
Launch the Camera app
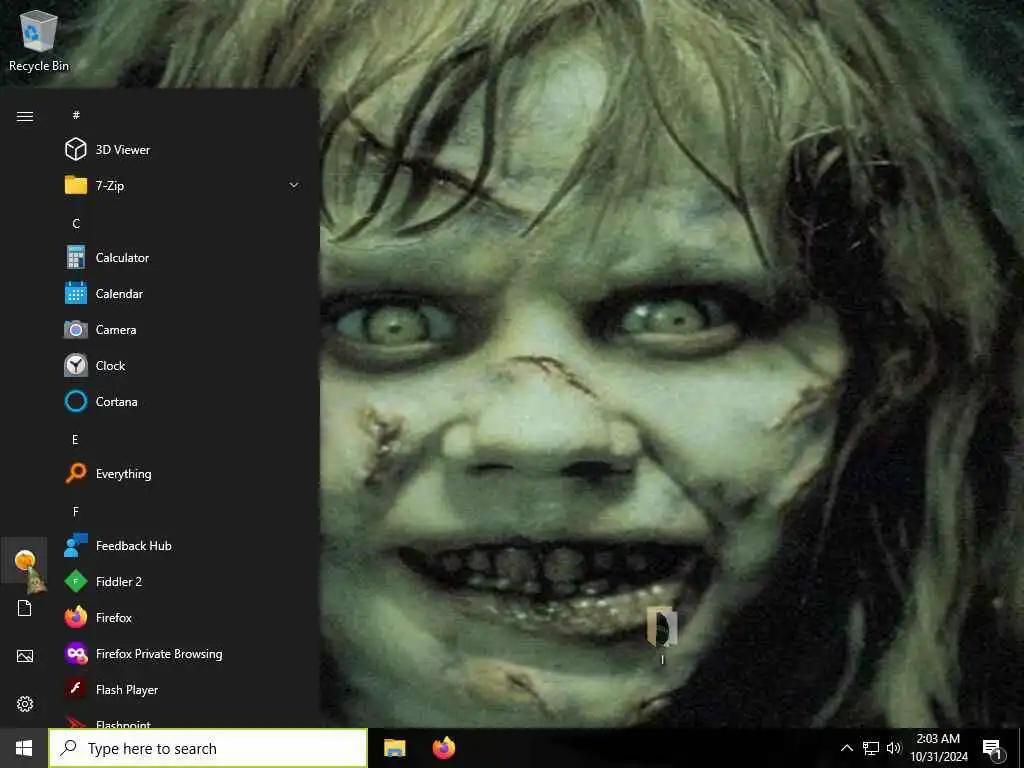coord(183,330)
